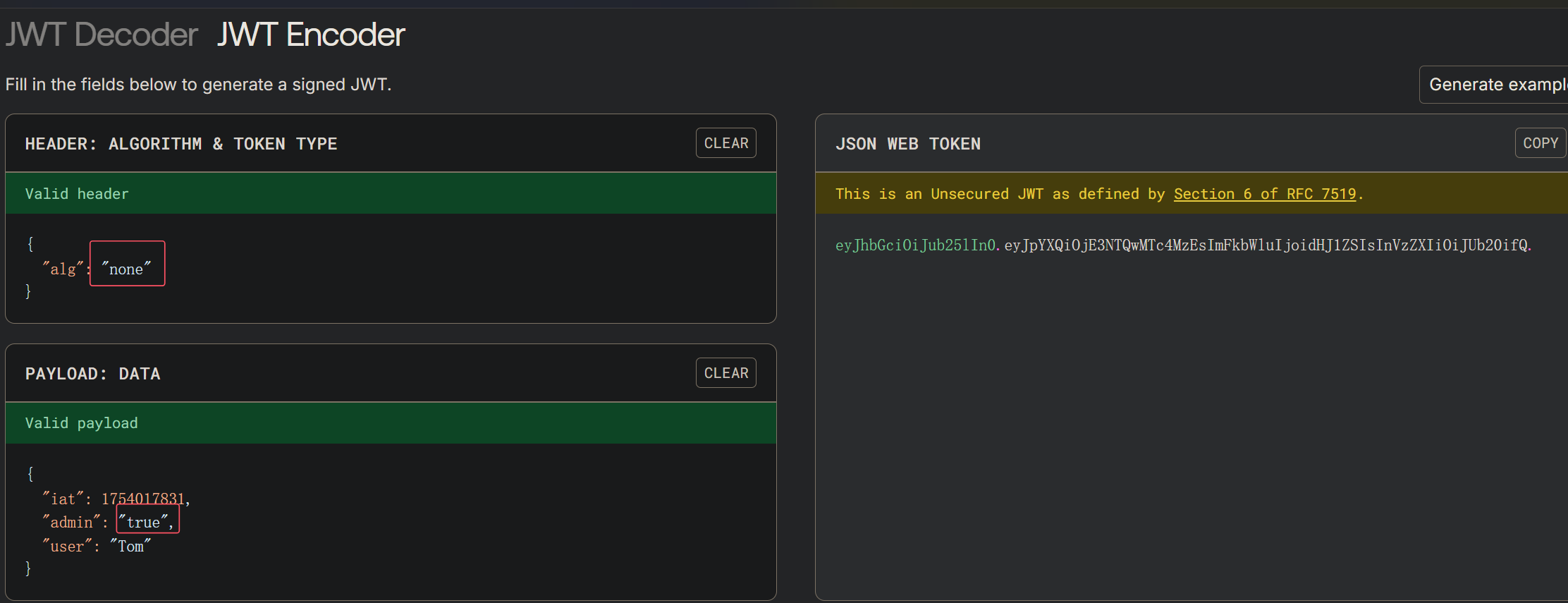Clear the payload data section
The width and height of the screenshot is (1568, 603).
pyautogui.click(x=725, y=373)
